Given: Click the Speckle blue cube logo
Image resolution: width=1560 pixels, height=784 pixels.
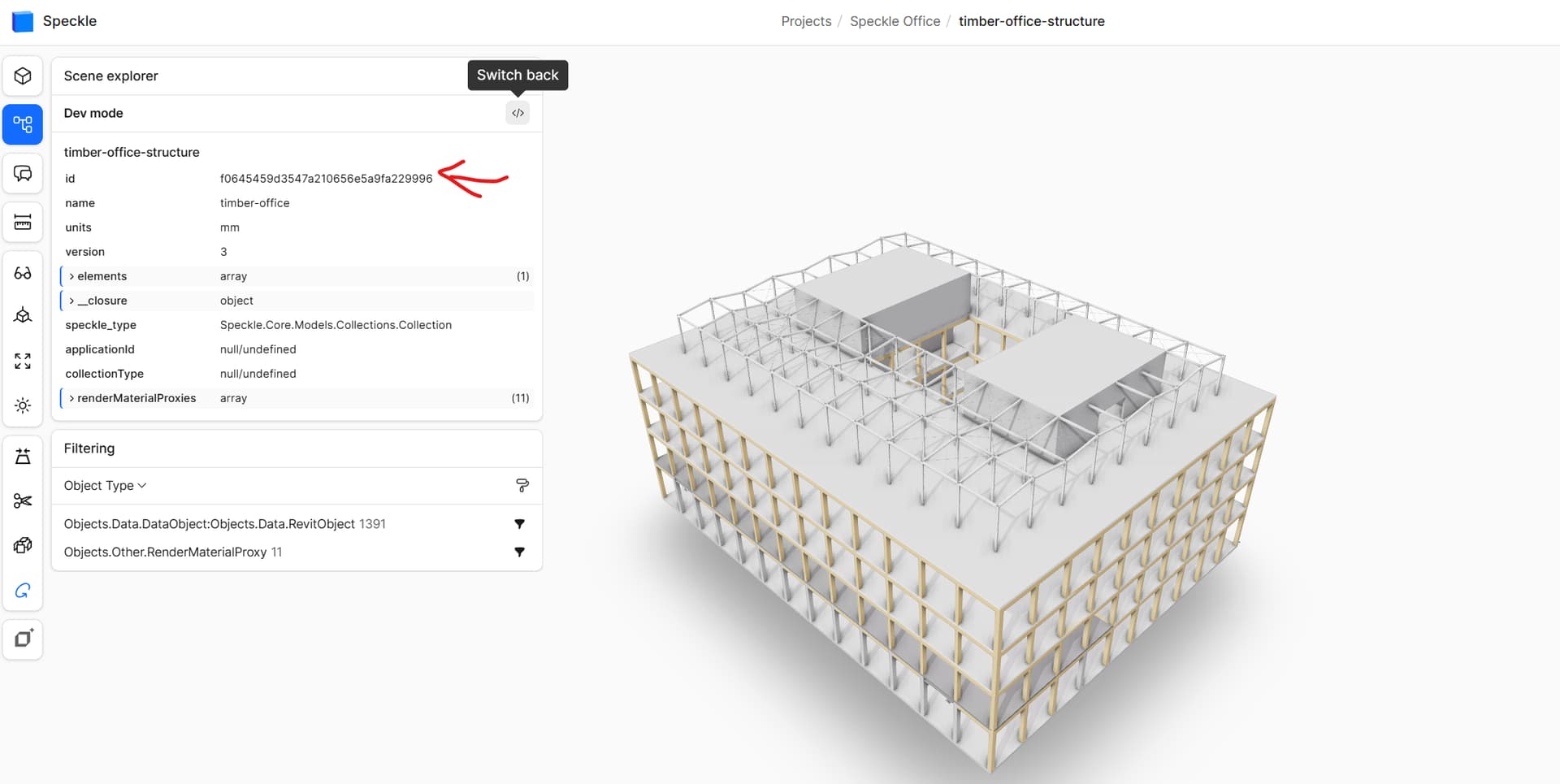Looking at the screenshot, I should tap(23, 21).
